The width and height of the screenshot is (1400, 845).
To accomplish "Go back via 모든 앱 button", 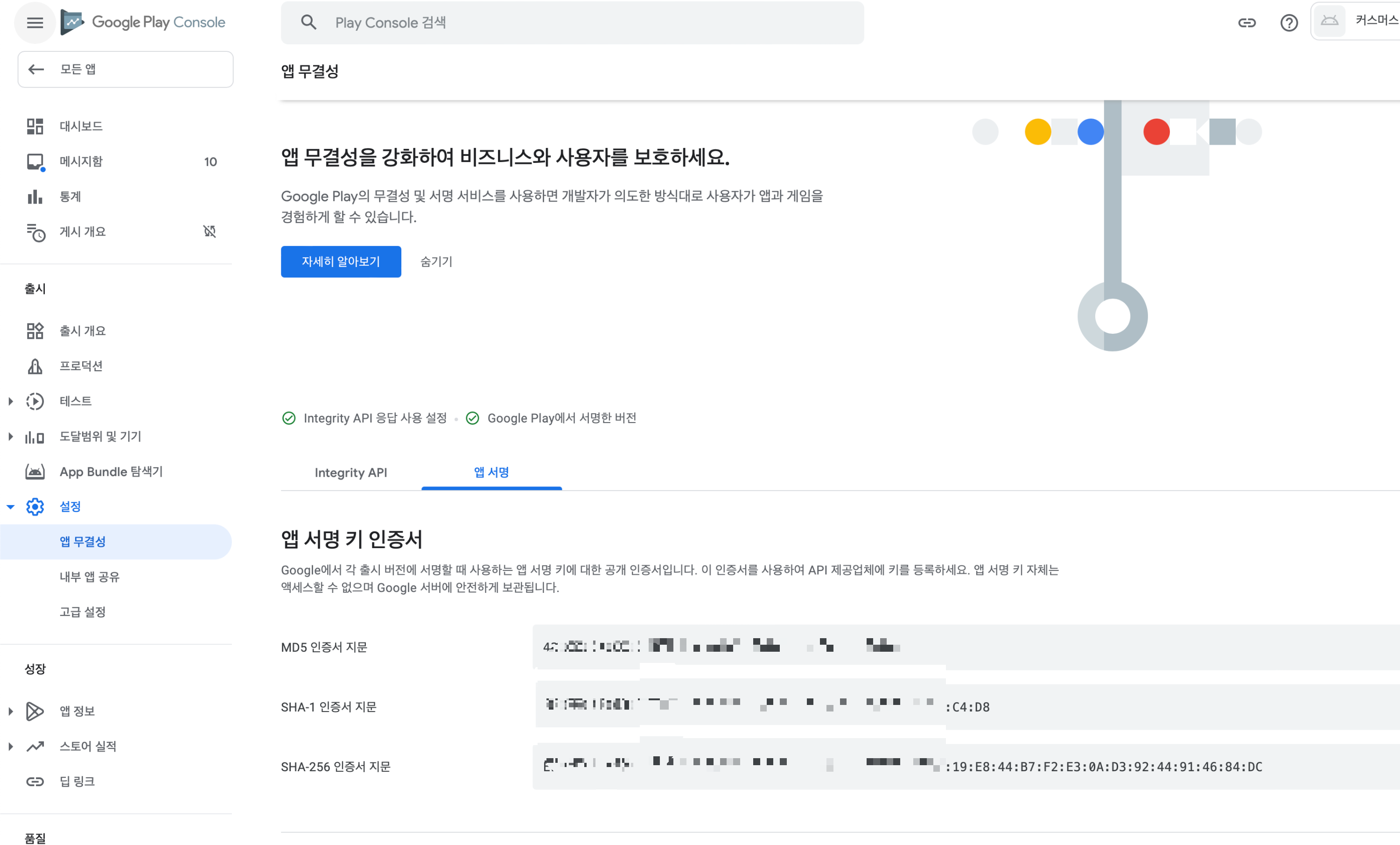I will [x=125, y=70].
